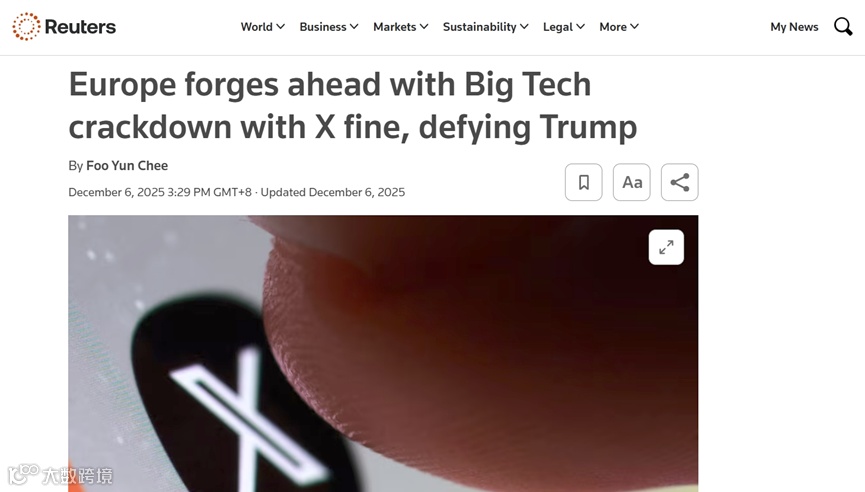Open the Aa text size control
Image resolution: width=865 pixels, height=492 pixels.
[x=632, y=182]
